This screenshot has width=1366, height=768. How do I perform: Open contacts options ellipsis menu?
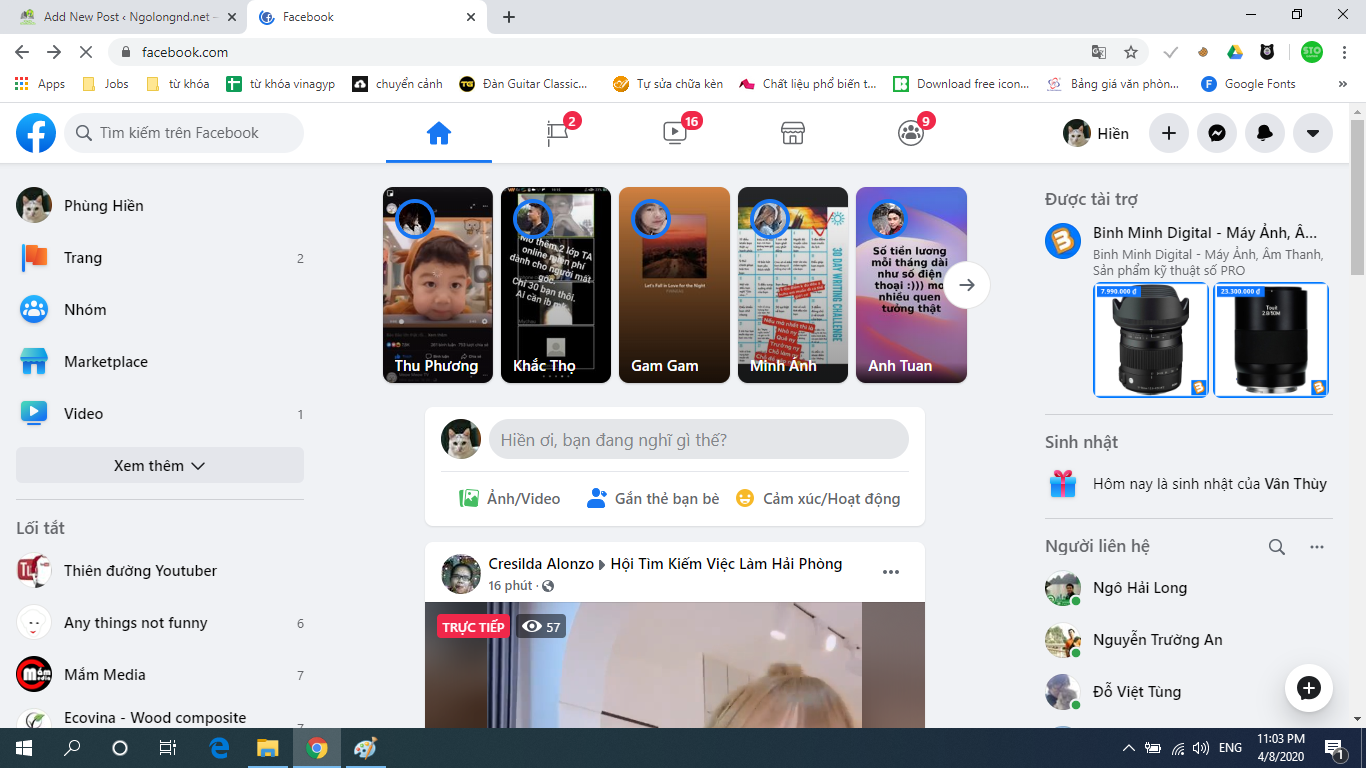click(x=1317, y=546)
